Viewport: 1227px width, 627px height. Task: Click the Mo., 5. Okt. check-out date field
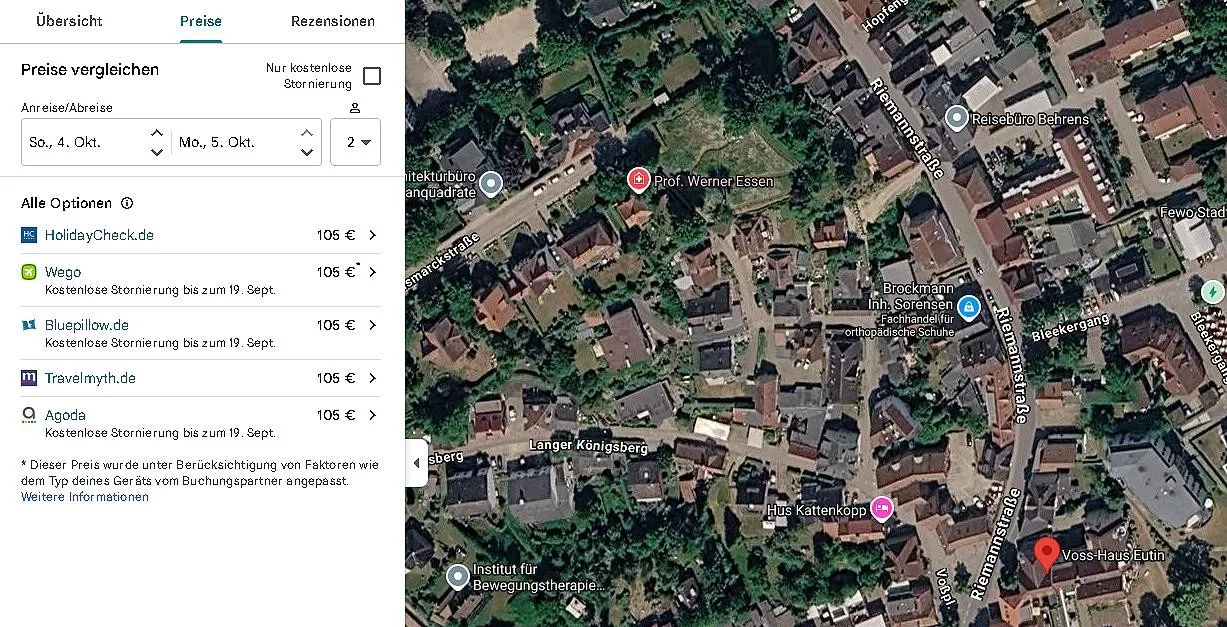coord(246,142)
